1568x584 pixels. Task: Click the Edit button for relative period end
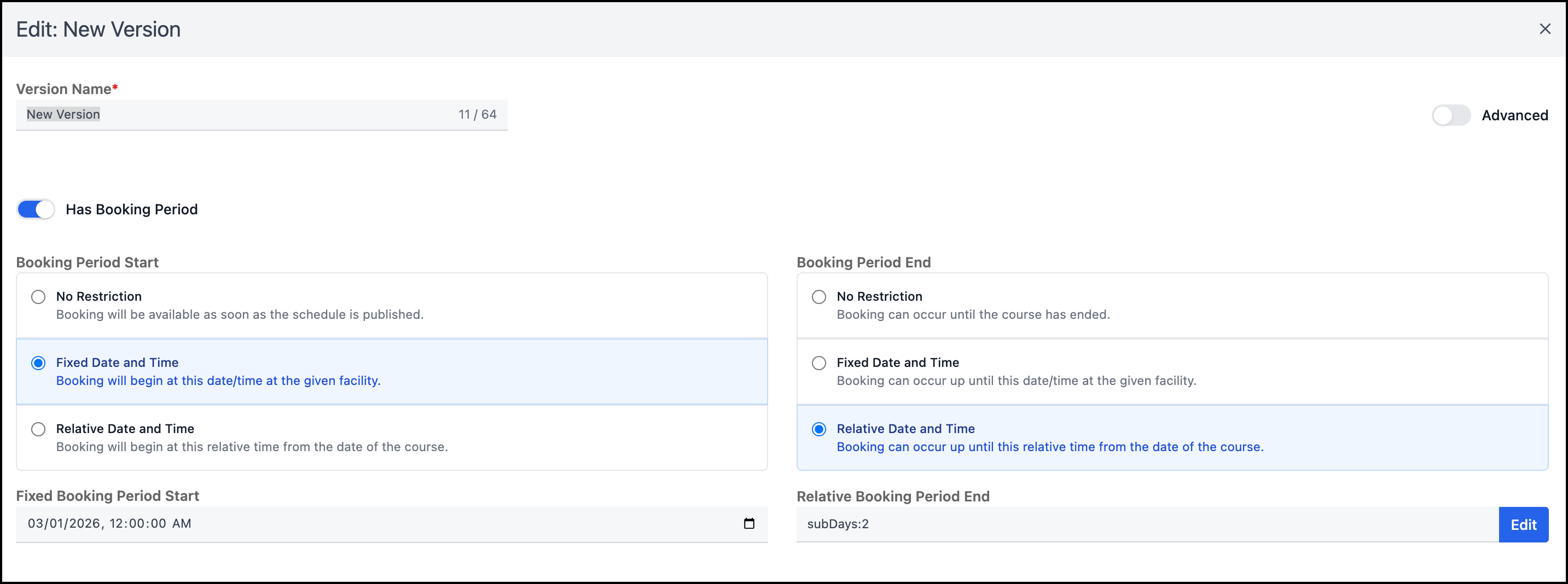coord(1523,524)
